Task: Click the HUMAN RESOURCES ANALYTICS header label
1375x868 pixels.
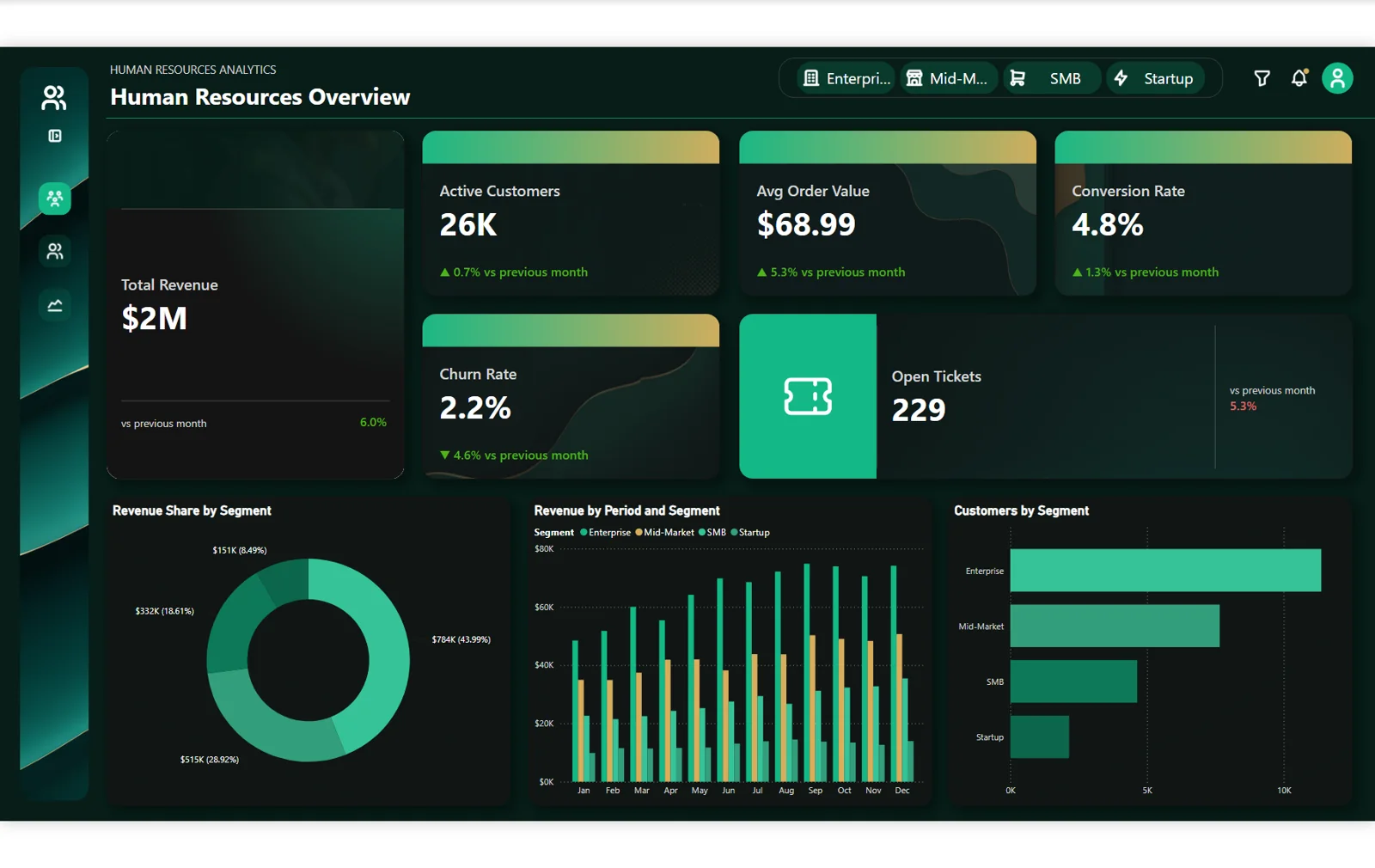Action: coord(193,70)
